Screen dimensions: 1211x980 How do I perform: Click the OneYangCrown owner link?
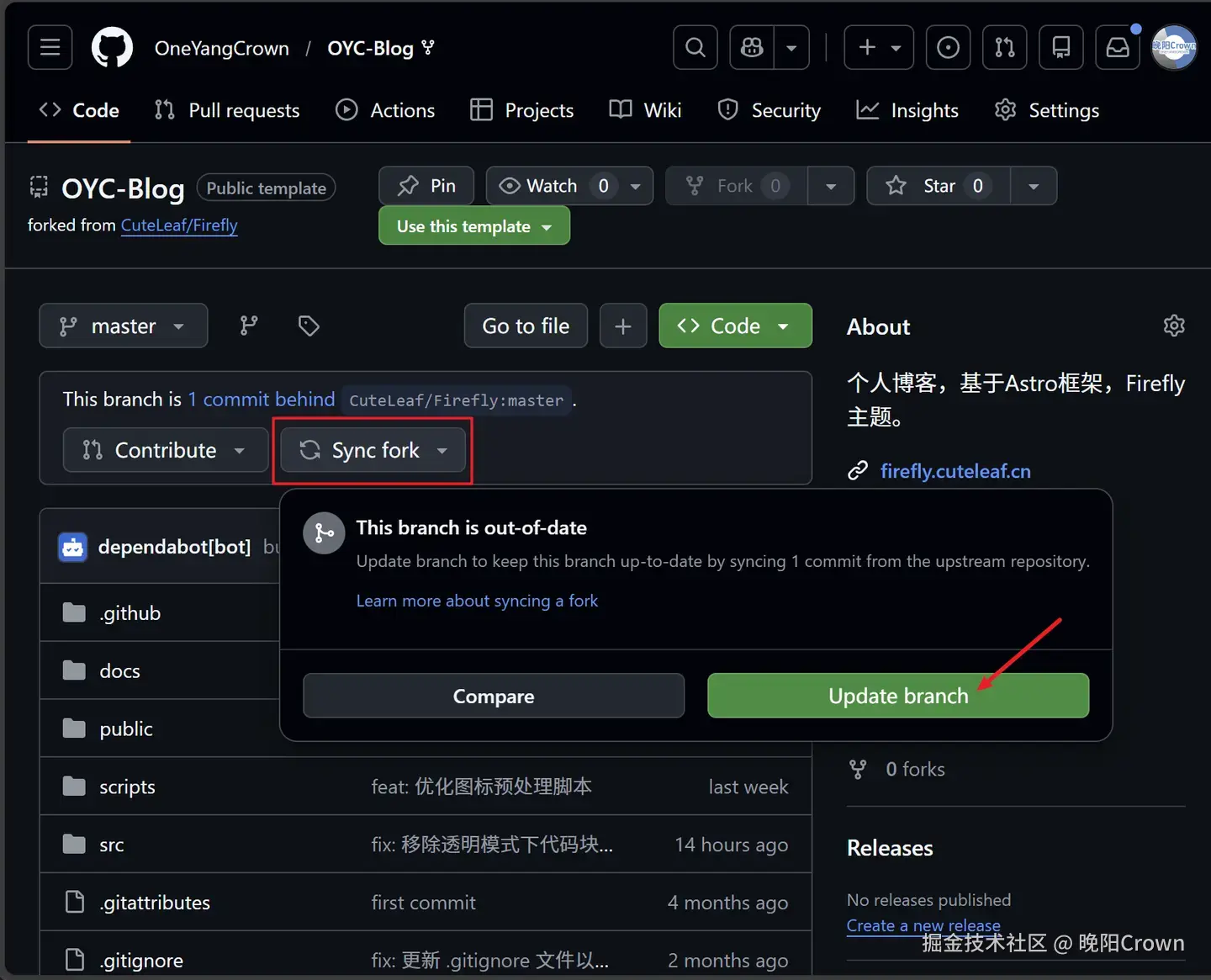coord(222,49)
